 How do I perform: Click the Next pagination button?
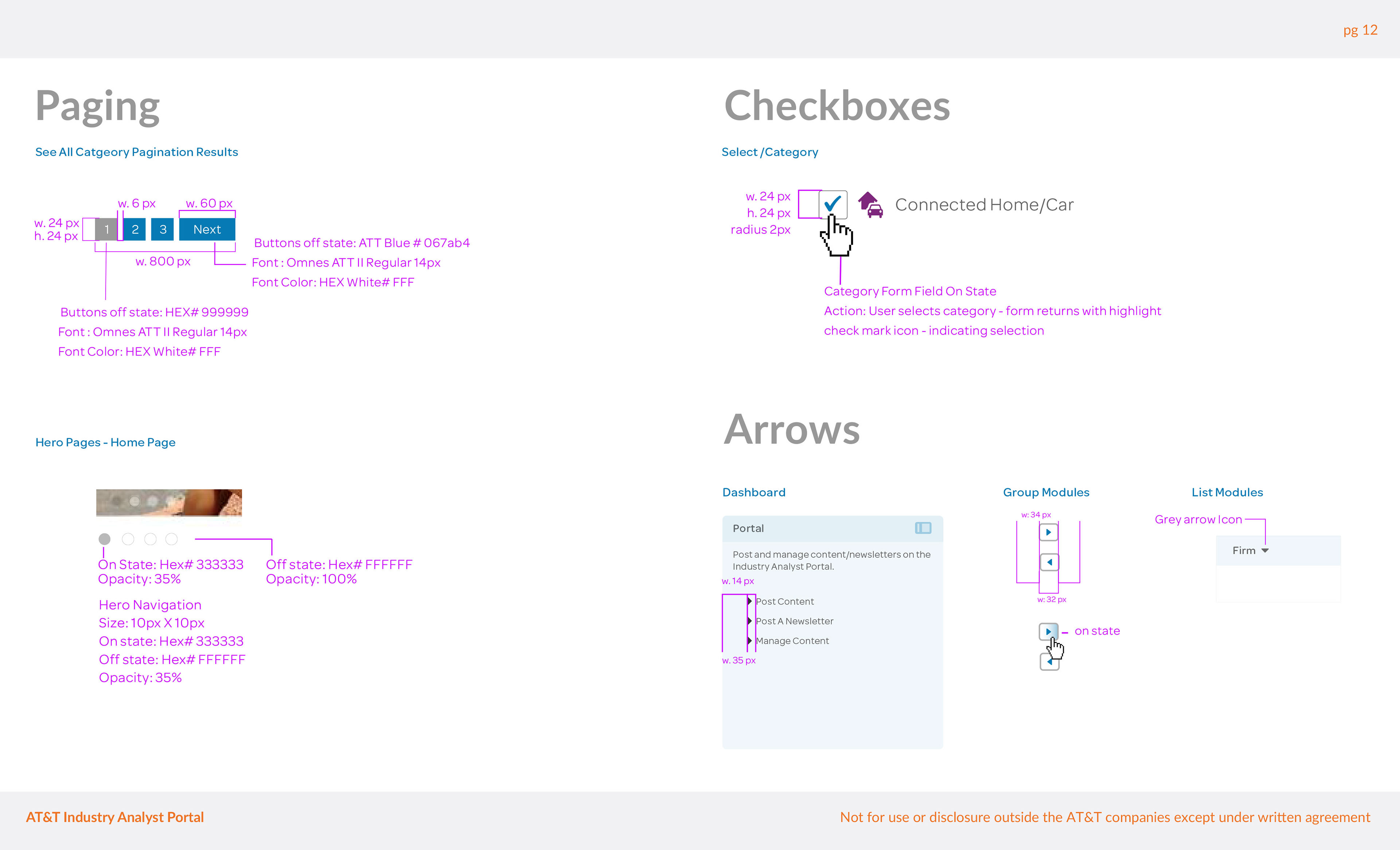tap(207, 229)
